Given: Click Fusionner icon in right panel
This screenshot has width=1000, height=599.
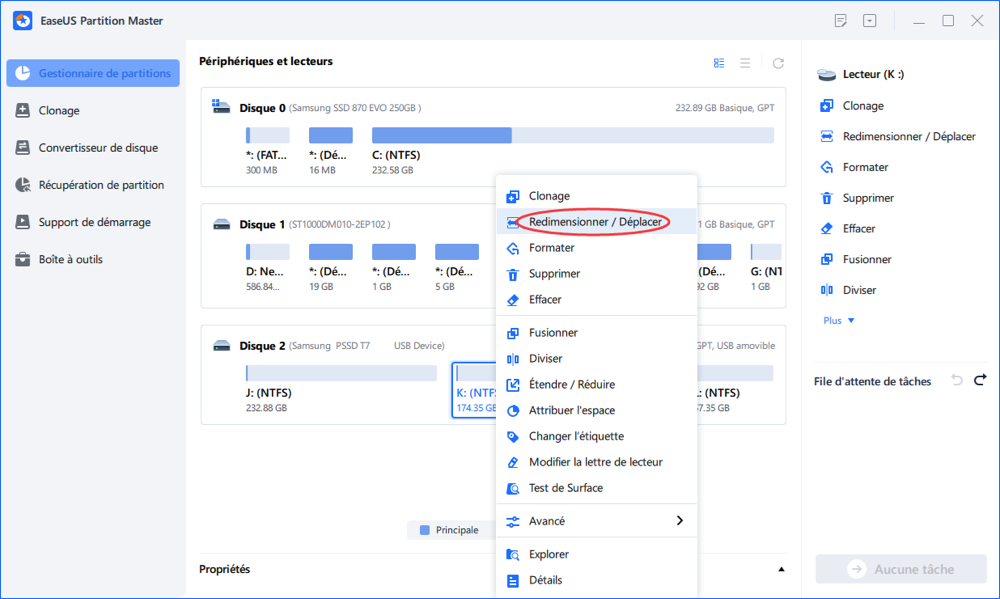Looking at the screenshot, I should (x=826, y=259).
